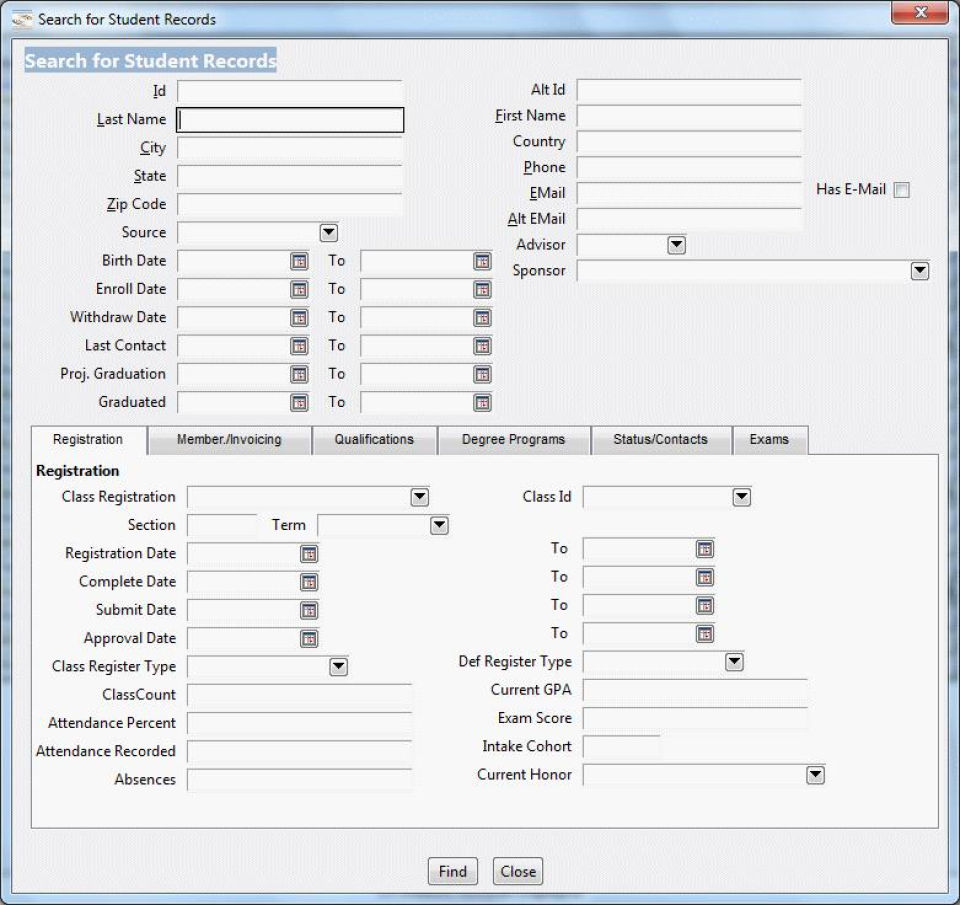Open Registration Date calendar picker
This screenshot has width=960, height=905.
click(309, 554)
